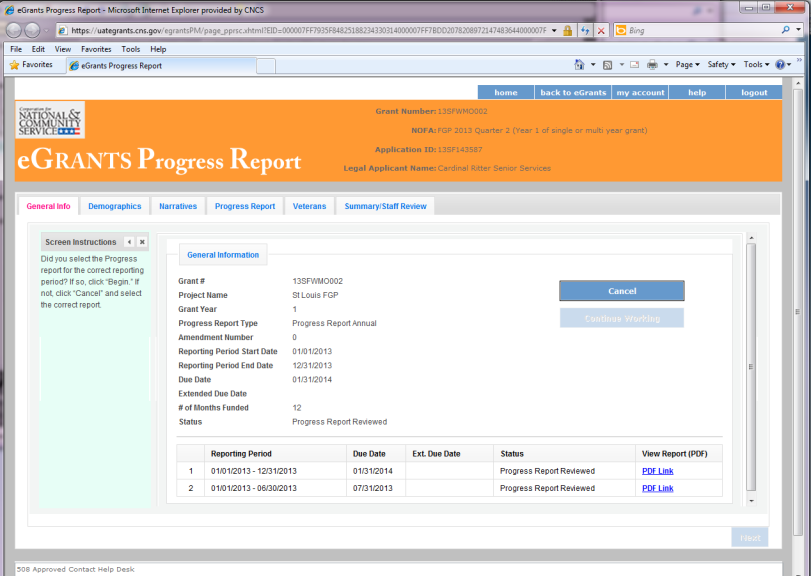Image resolution: width=811 pixels, height=576 pixels.
Task: Click the Cancel button
Action: (x=621, y=291)
